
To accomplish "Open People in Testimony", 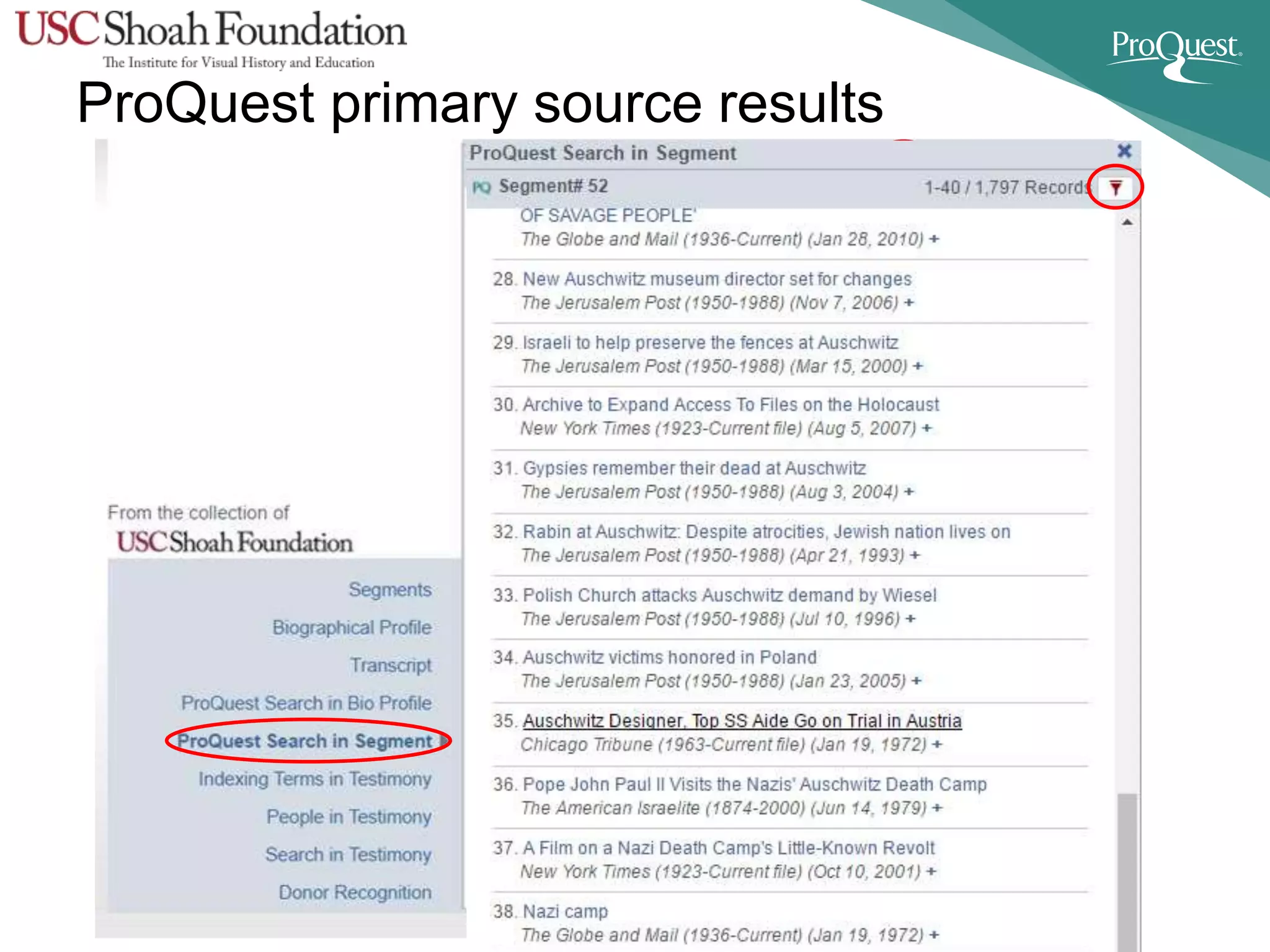I will (x=349, y=817).
